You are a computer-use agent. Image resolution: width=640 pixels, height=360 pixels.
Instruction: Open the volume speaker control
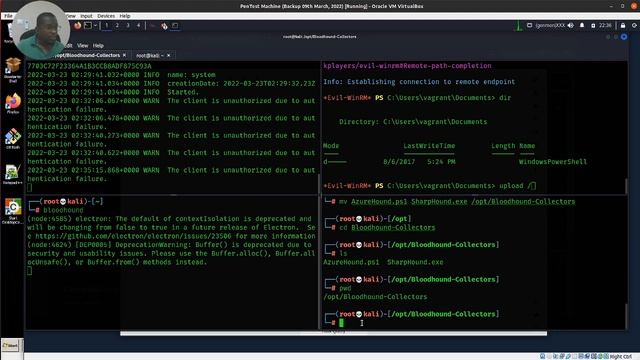tap(571, 25)
